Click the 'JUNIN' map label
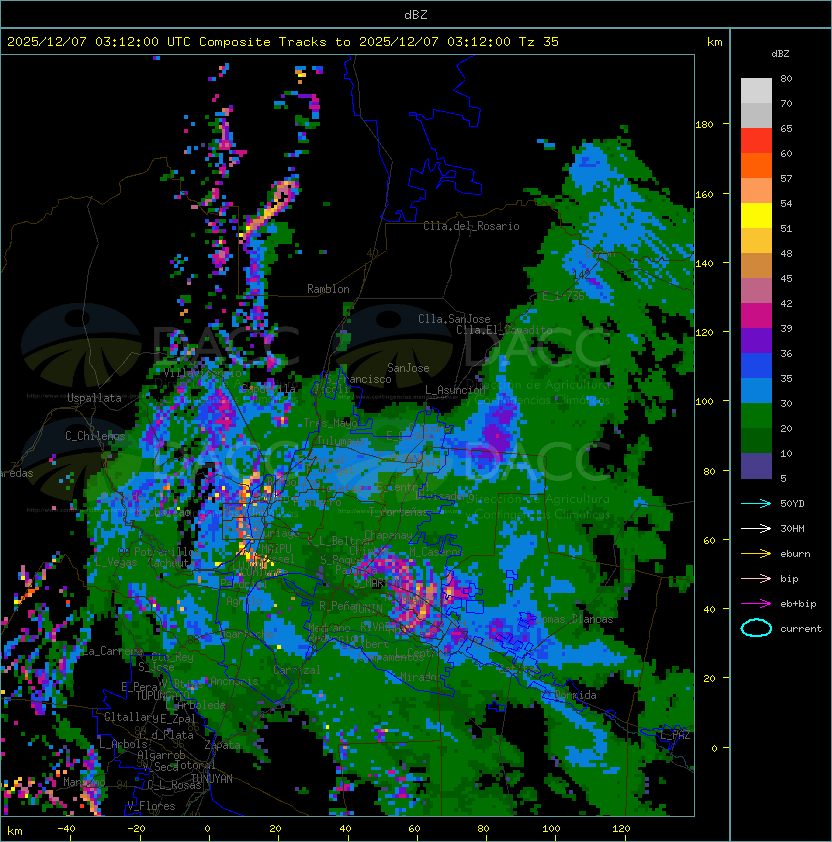Viewport: 832px width, 842px height. [367, 608]
